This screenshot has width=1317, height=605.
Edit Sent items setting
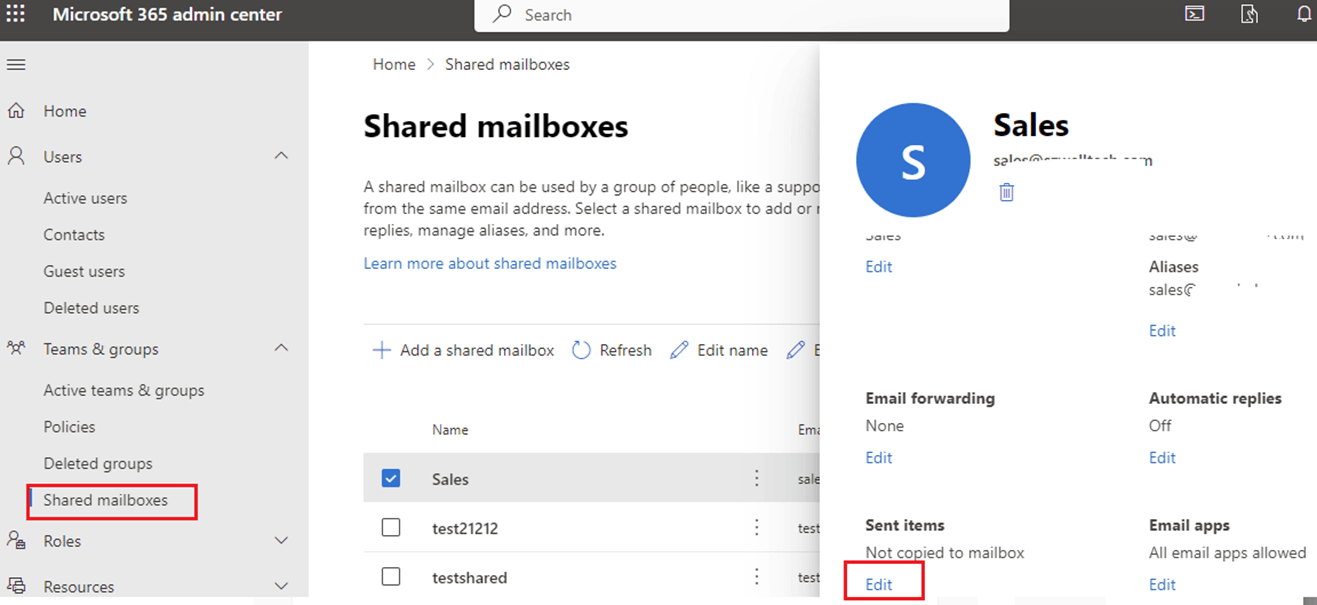pyautogui.click(x=879, y=584)
